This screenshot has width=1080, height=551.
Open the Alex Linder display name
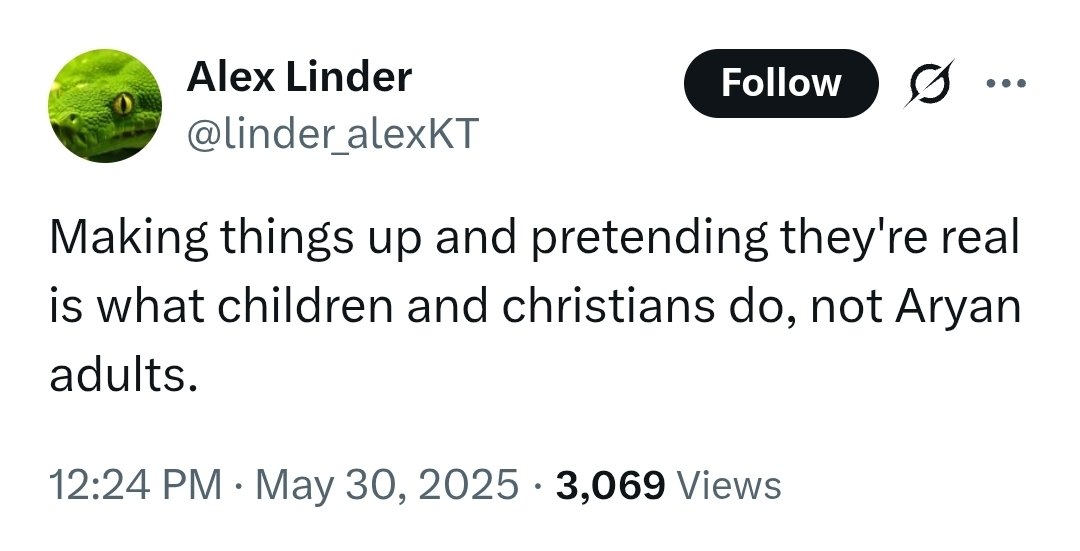click(x=299, y=76)
